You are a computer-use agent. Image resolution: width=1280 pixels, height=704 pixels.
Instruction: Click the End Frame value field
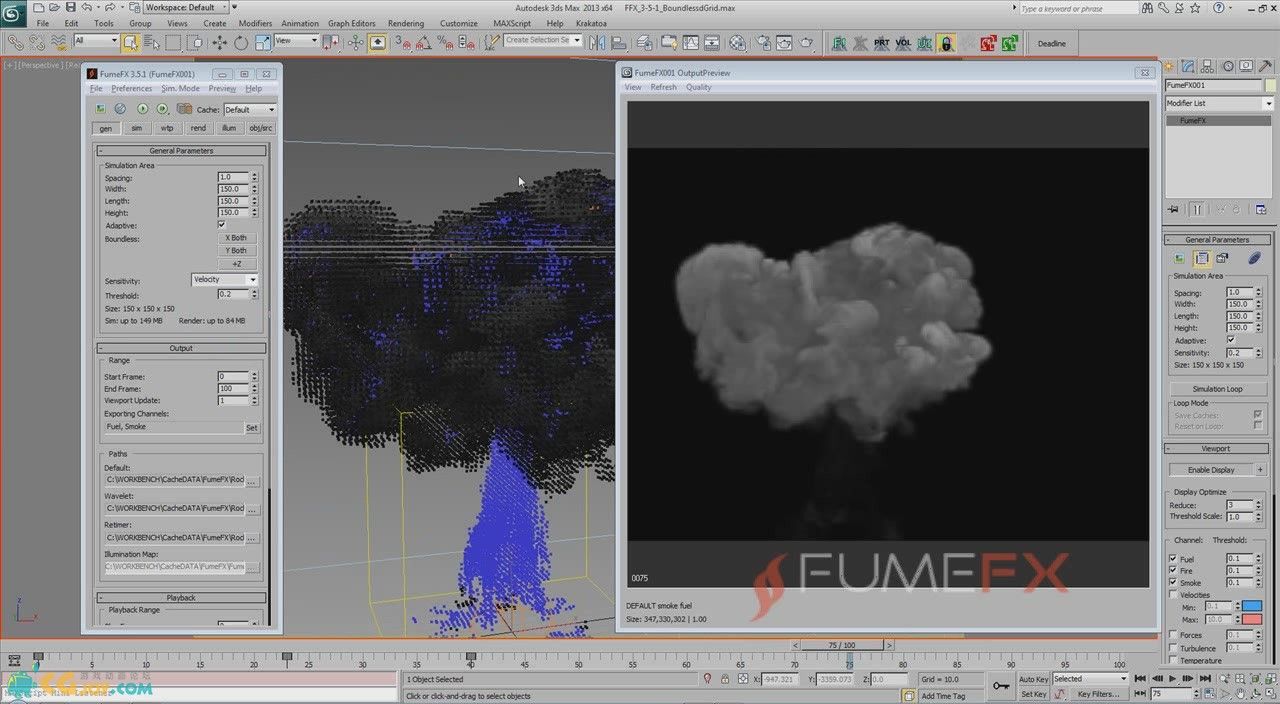coord(234,388)
